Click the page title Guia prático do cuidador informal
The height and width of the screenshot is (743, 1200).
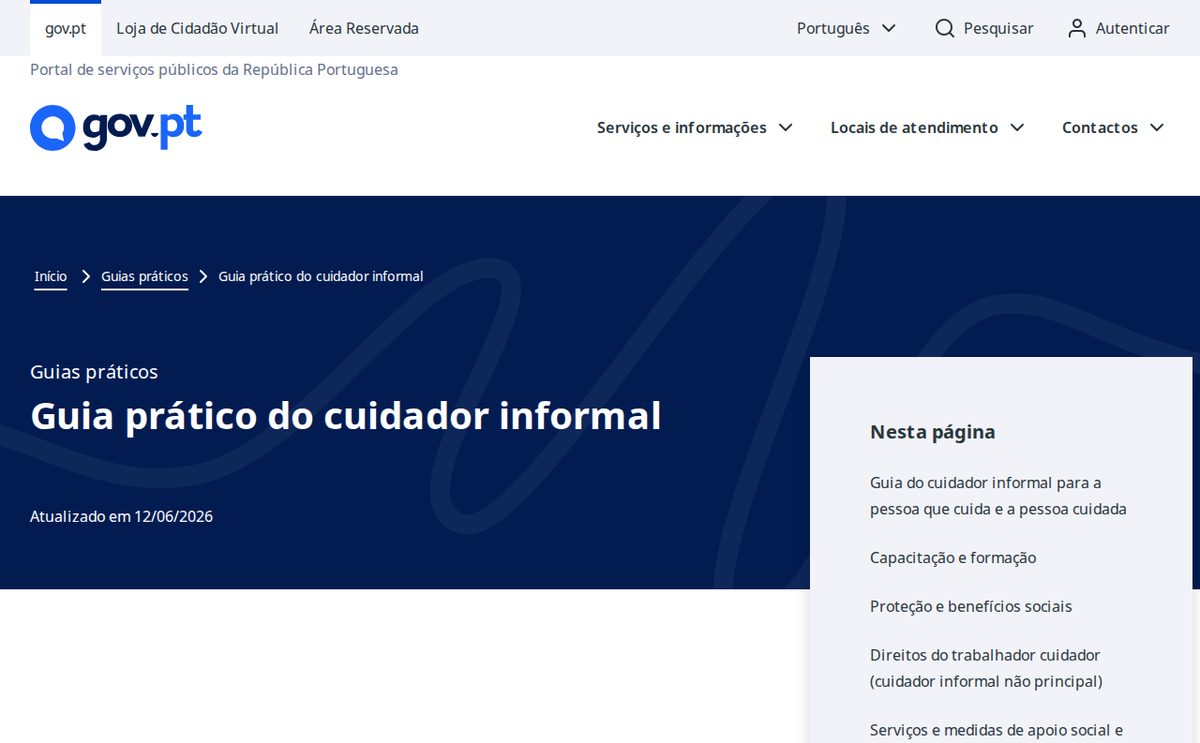tap(346, 416)
